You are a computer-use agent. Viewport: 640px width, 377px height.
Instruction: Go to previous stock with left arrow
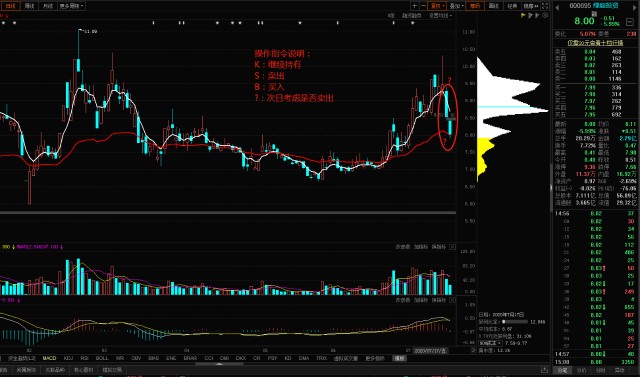tap(557, 8)
